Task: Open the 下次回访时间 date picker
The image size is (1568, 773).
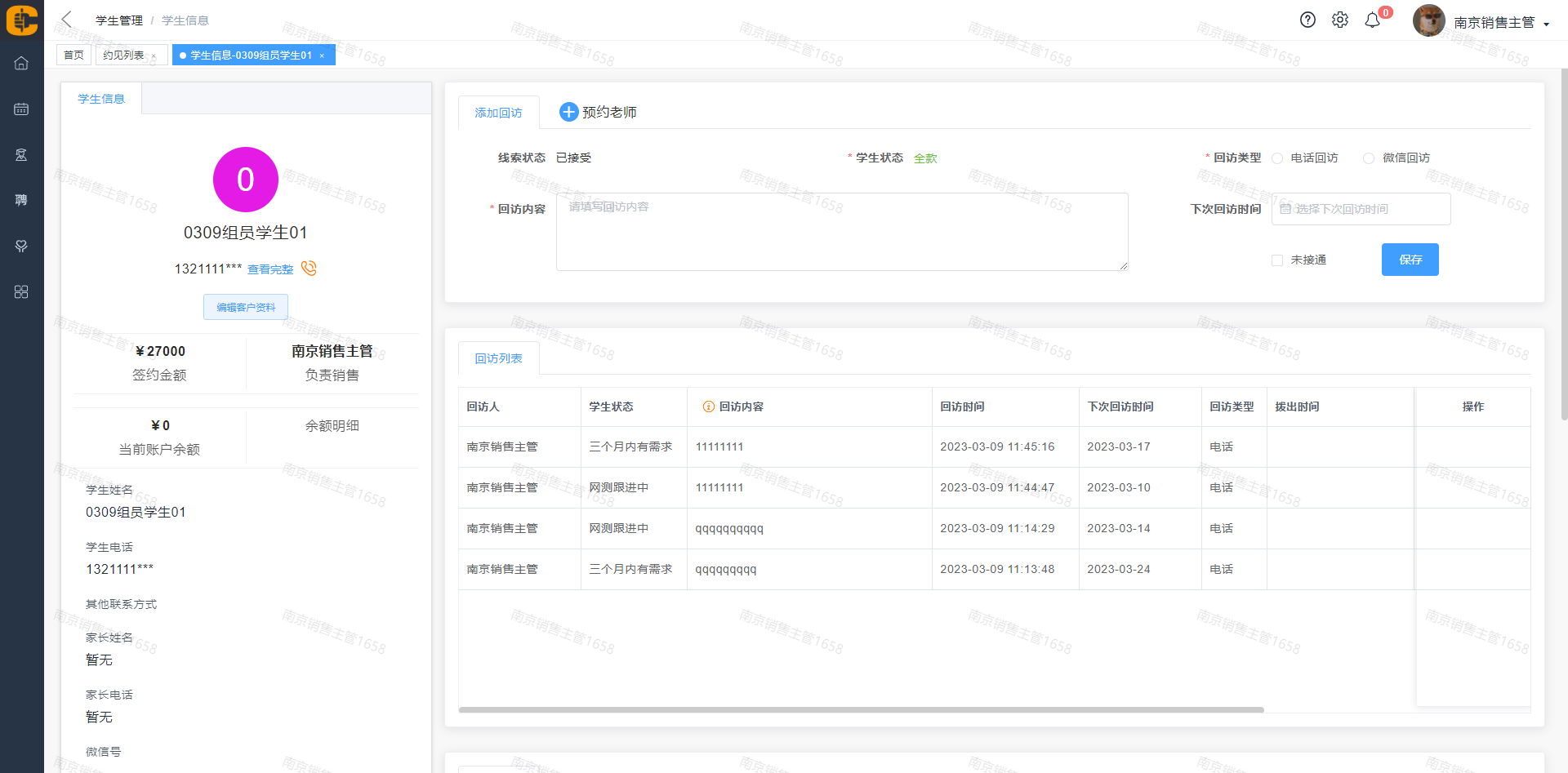Action: (1361, 209)
